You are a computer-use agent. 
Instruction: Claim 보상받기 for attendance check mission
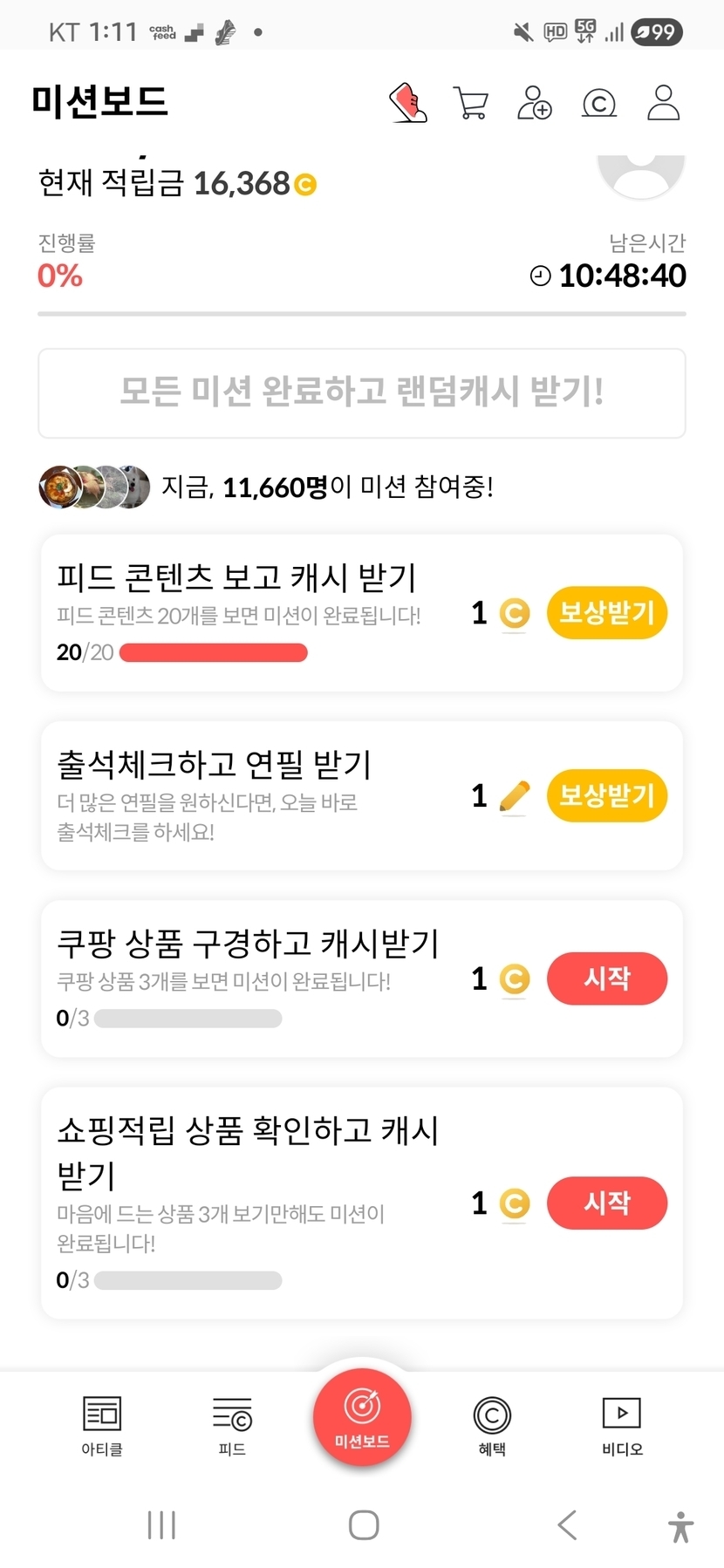[606, 795]
